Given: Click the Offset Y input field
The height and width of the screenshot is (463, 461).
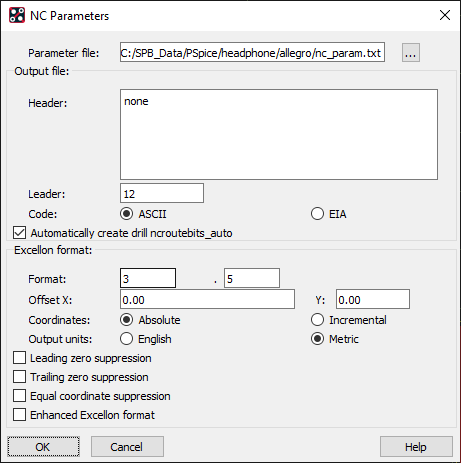Looking at the screenshot, I should (x=373, y=299).
